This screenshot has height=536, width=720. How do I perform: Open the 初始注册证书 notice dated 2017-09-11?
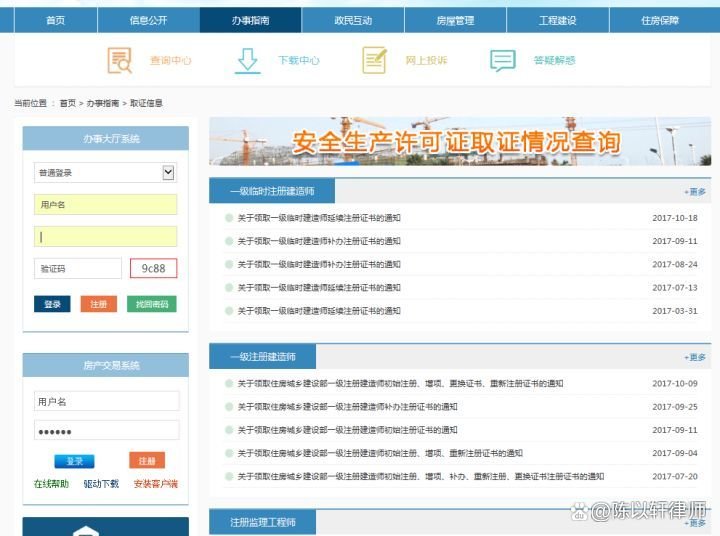tap(347, 430)
